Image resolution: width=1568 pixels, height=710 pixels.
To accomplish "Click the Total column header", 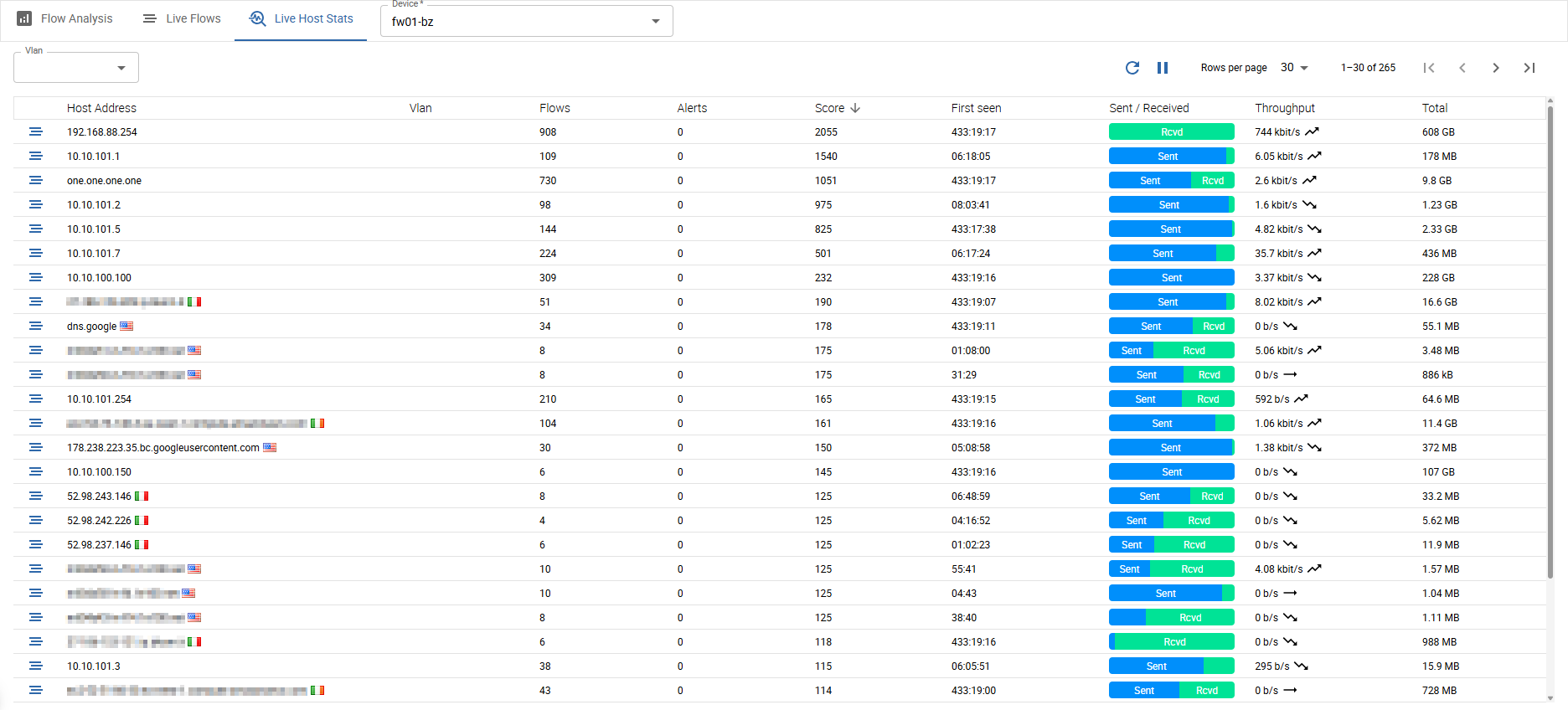I will (x=1435, y=108).
